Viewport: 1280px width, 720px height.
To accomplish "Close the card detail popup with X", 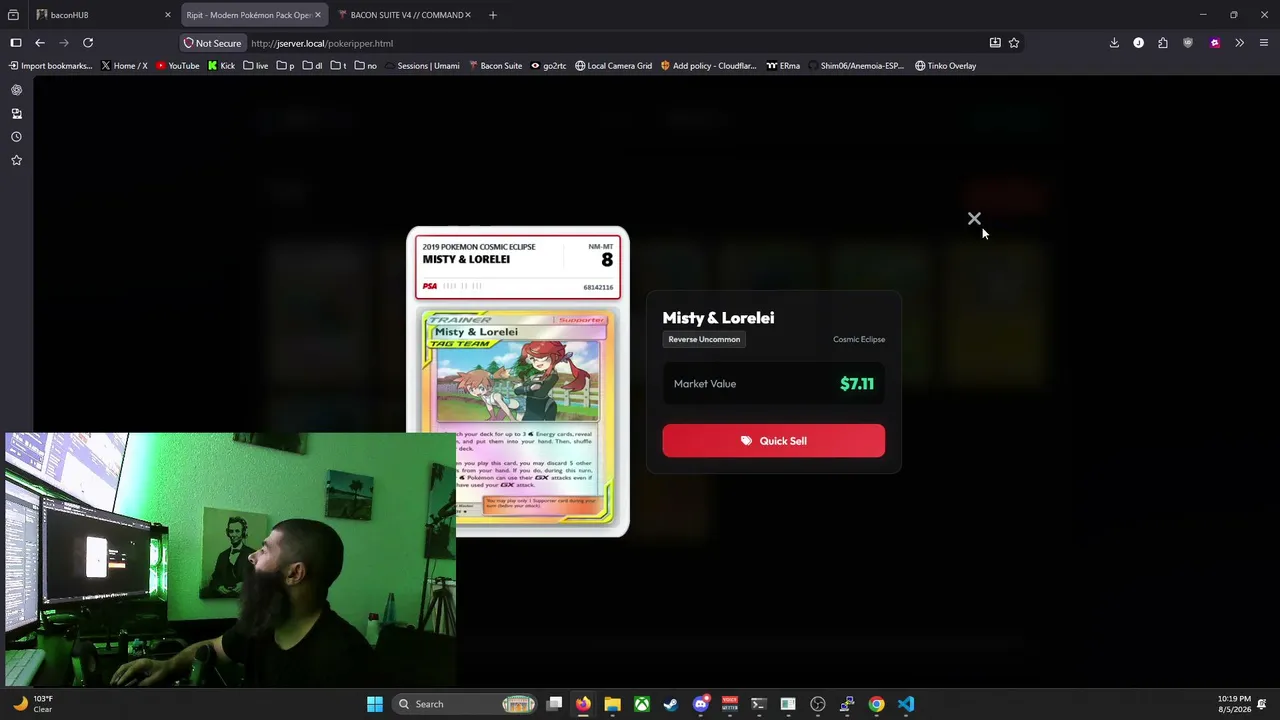I will [x=974, y=219].
